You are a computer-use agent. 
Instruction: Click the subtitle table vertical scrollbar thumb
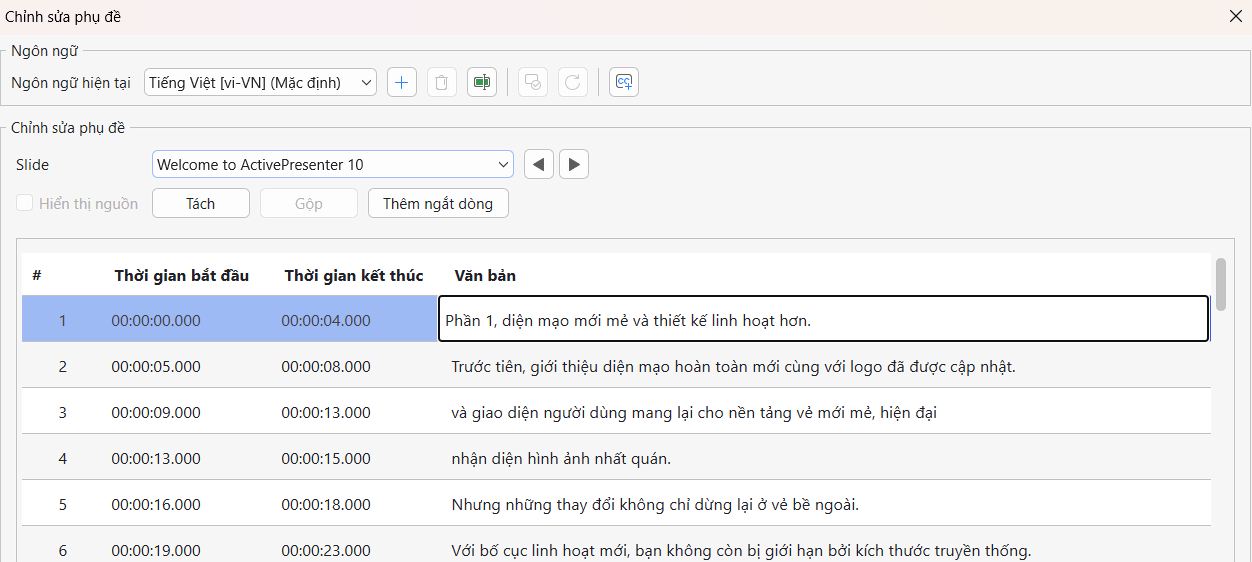(1221, 284)
